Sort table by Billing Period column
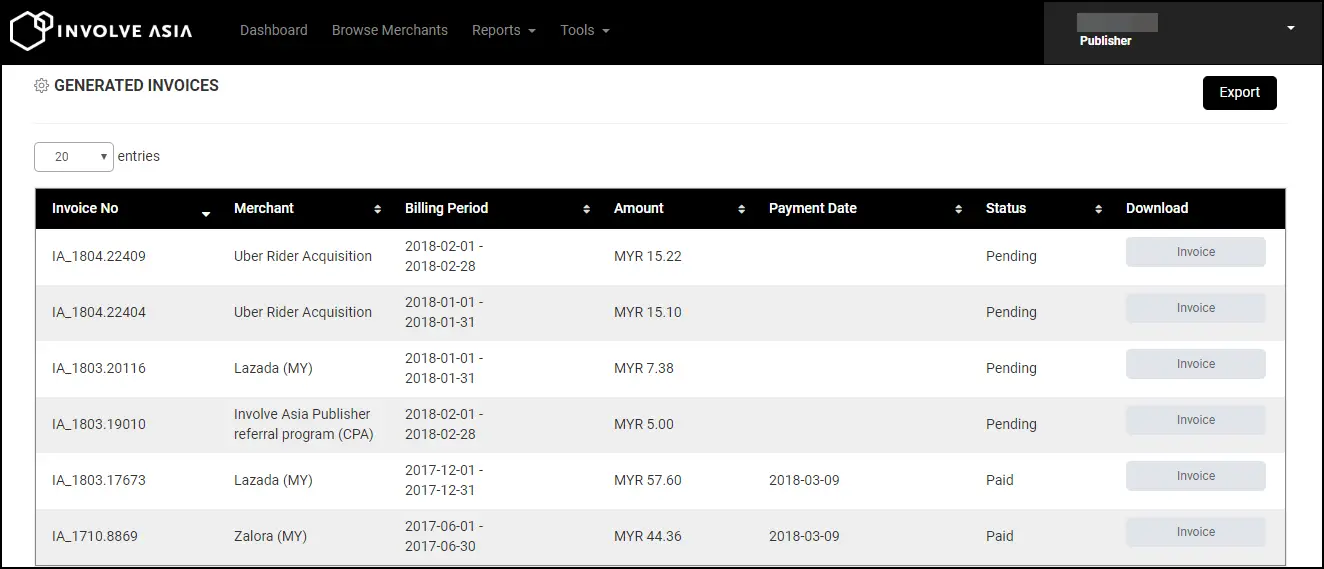The image size is (1324, 569). point(587,209)
